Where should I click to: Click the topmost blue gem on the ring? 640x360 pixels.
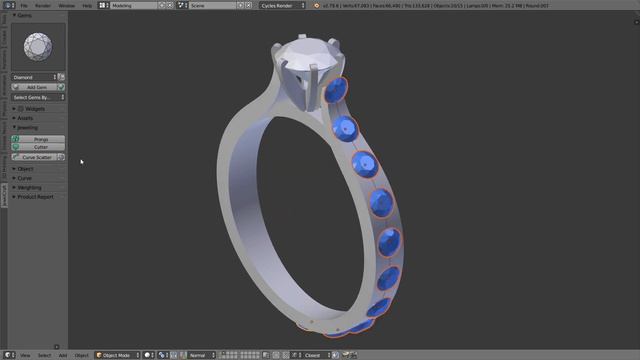click(336, 89)
